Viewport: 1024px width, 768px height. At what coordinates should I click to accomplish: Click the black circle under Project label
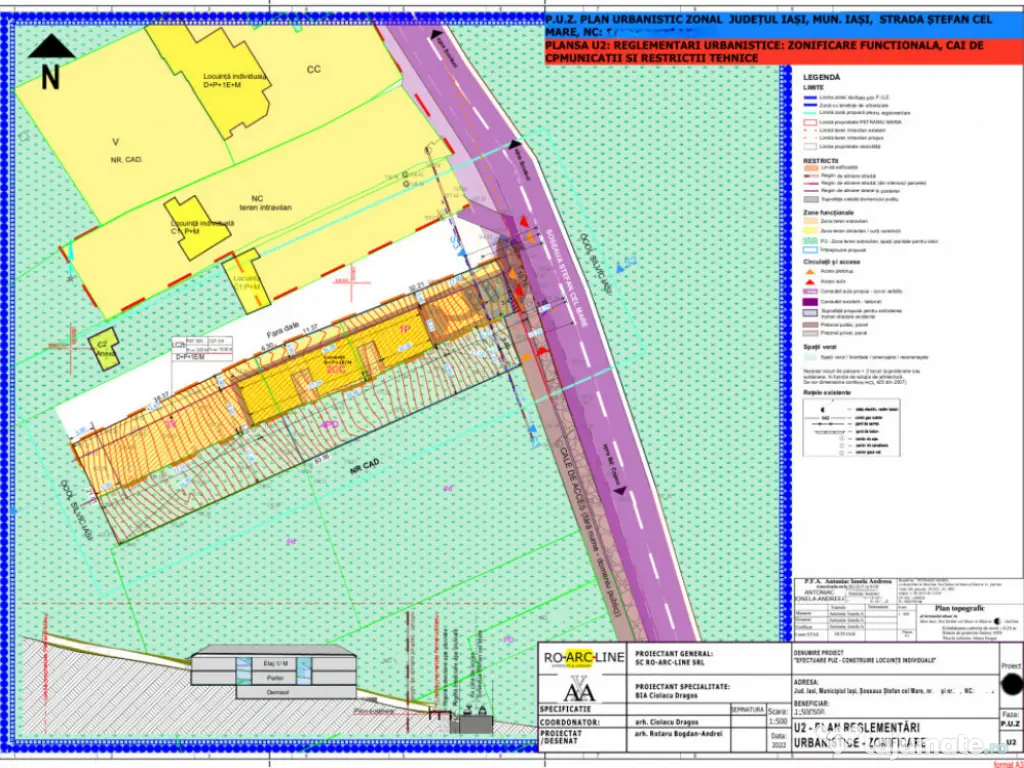click(x=1011, y=685)
